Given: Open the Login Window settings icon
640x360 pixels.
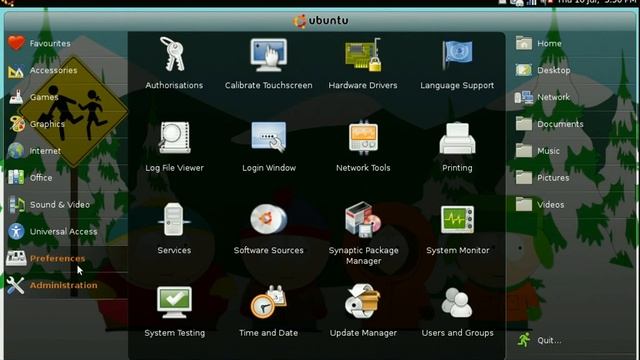Looking at the screenshot, I should [x=269, y=138].
